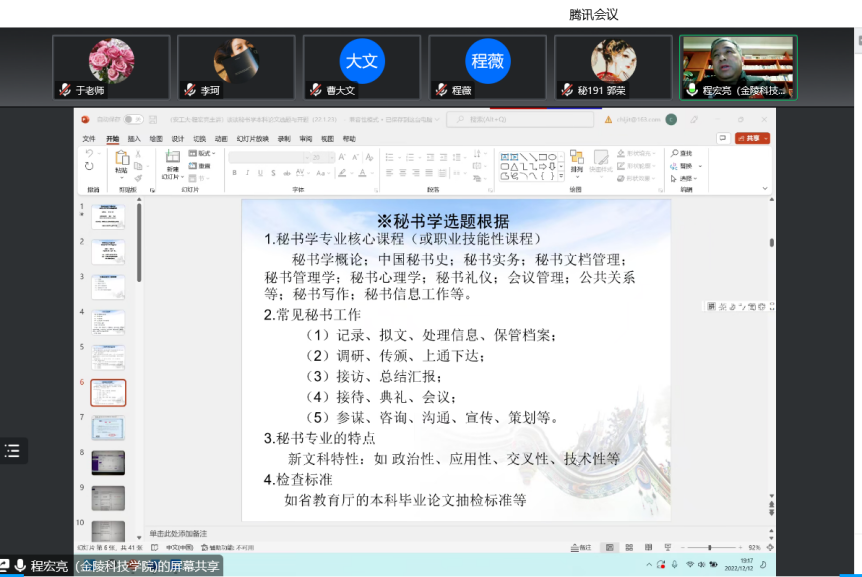Open the 插入 (Insert) ribbon tab

[x=134, y=139]
